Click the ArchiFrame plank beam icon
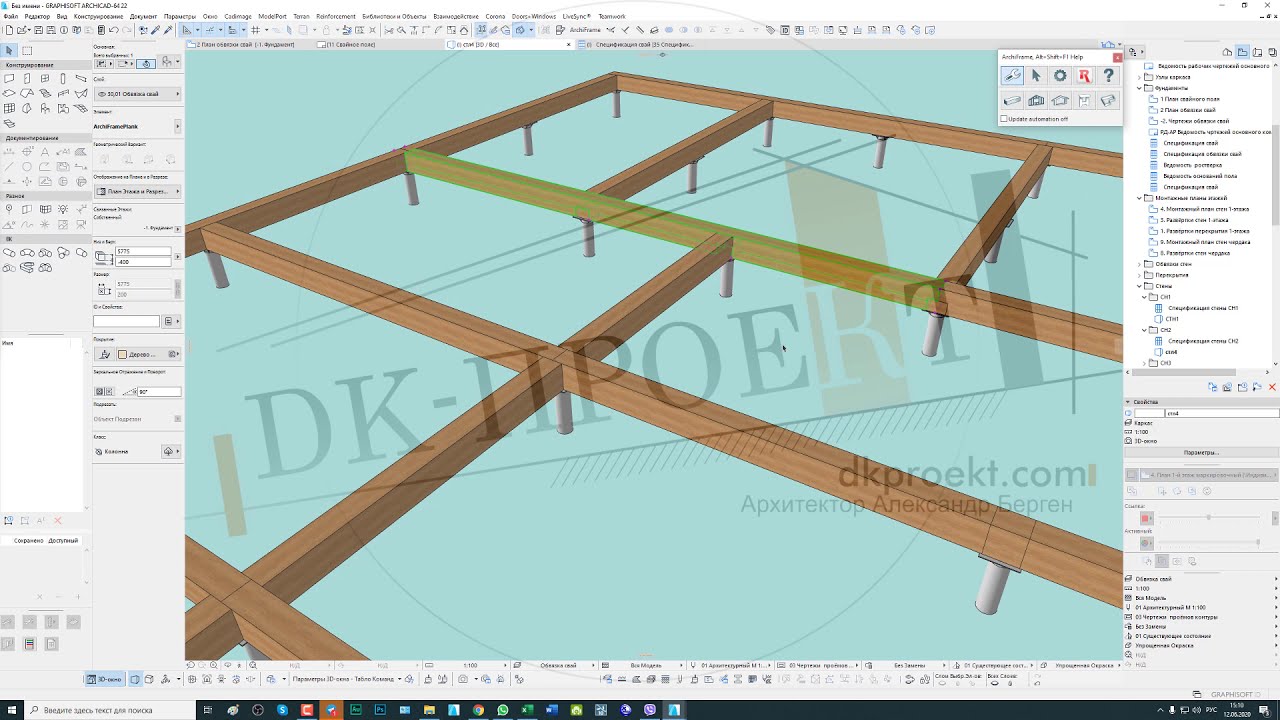1280x720 pixels. (1012, 101)
